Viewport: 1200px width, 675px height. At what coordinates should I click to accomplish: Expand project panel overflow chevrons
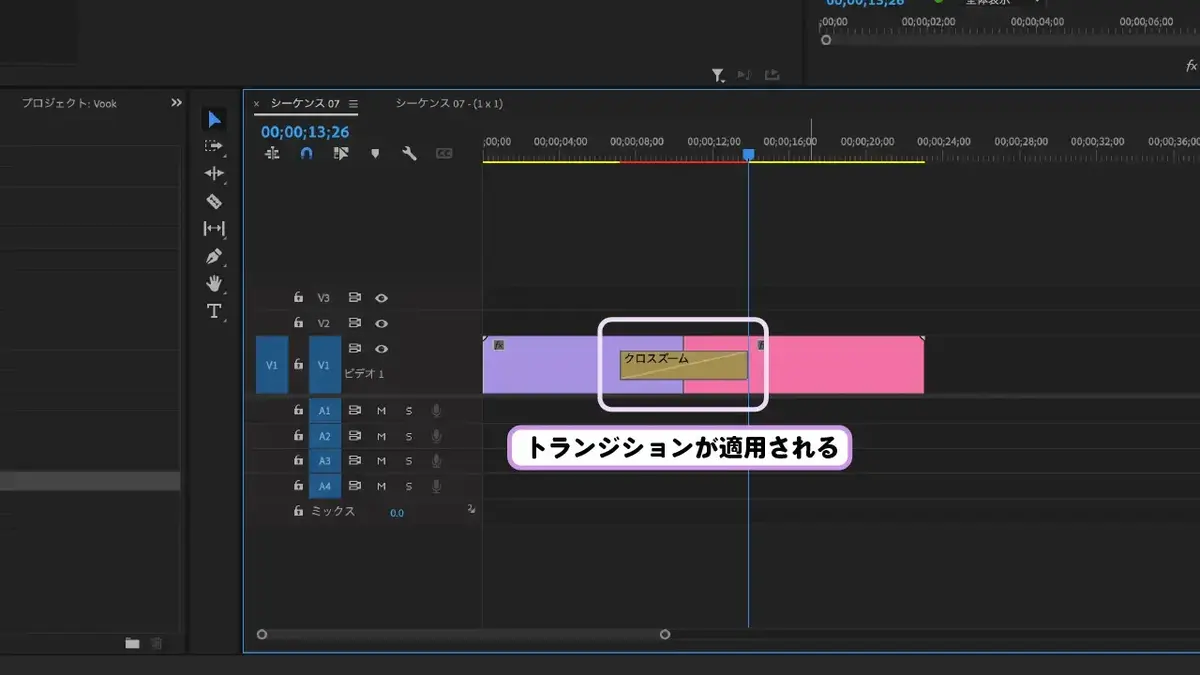(177, 103)
